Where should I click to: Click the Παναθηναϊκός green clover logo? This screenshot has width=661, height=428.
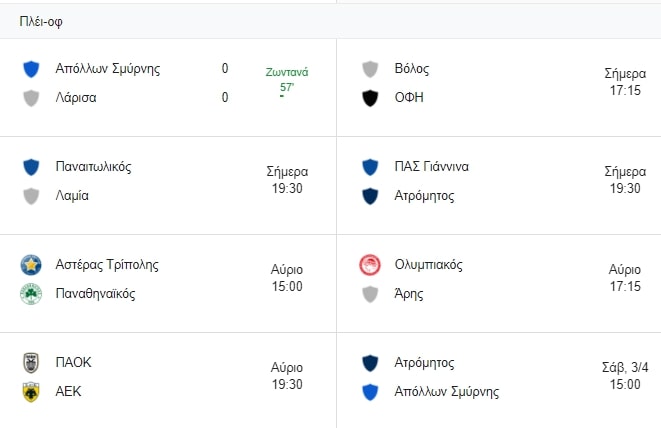[31, 294]
